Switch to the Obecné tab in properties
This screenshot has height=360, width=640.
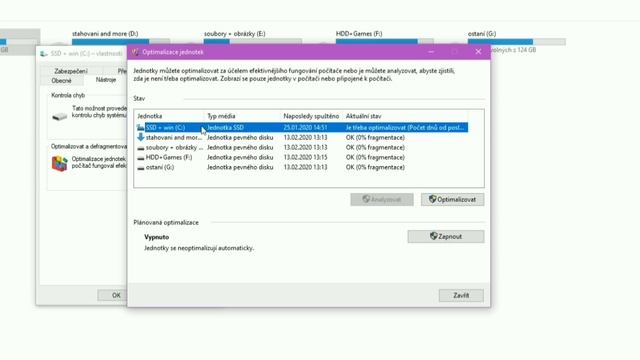[x=61, y=80]
